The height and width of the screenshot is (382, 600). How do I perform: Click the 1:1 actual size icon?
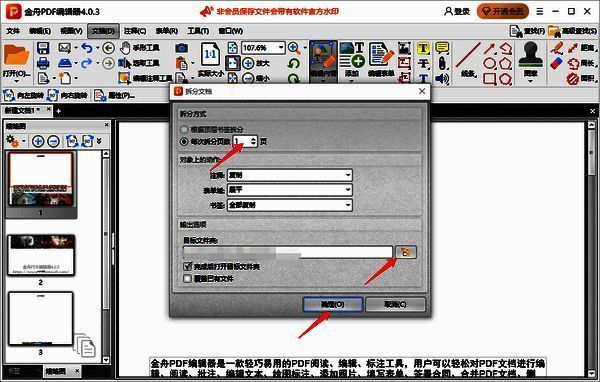[x=210, y=54]
